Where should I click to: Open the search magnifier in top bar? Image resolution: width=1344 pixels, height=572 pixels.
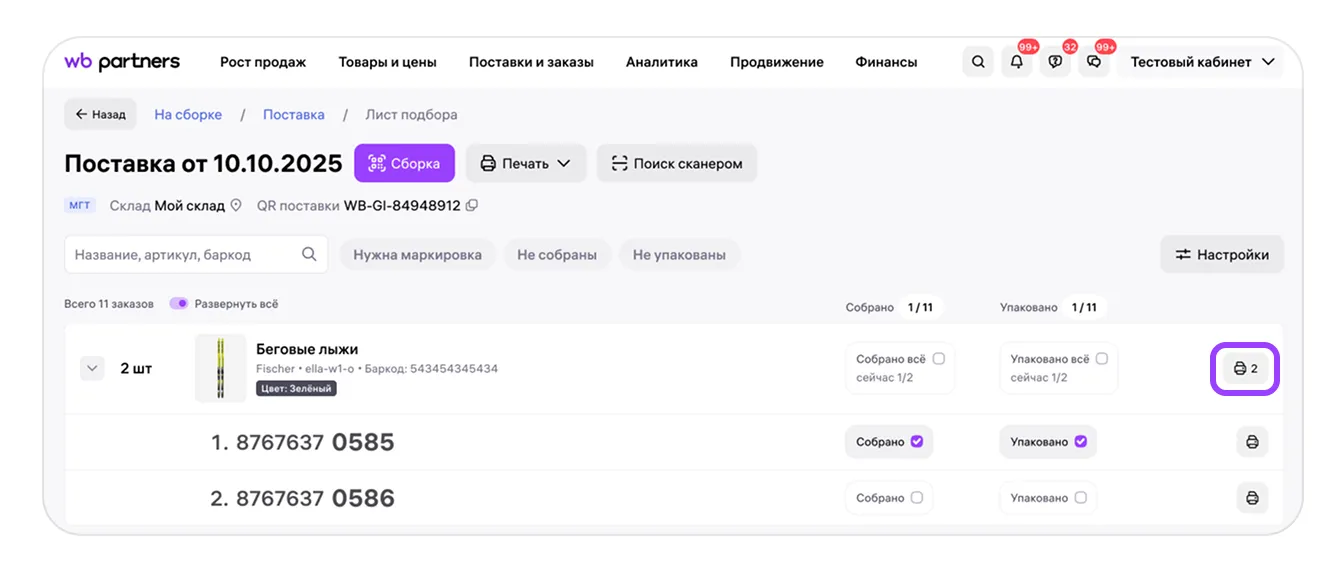(x=978, y=62)
